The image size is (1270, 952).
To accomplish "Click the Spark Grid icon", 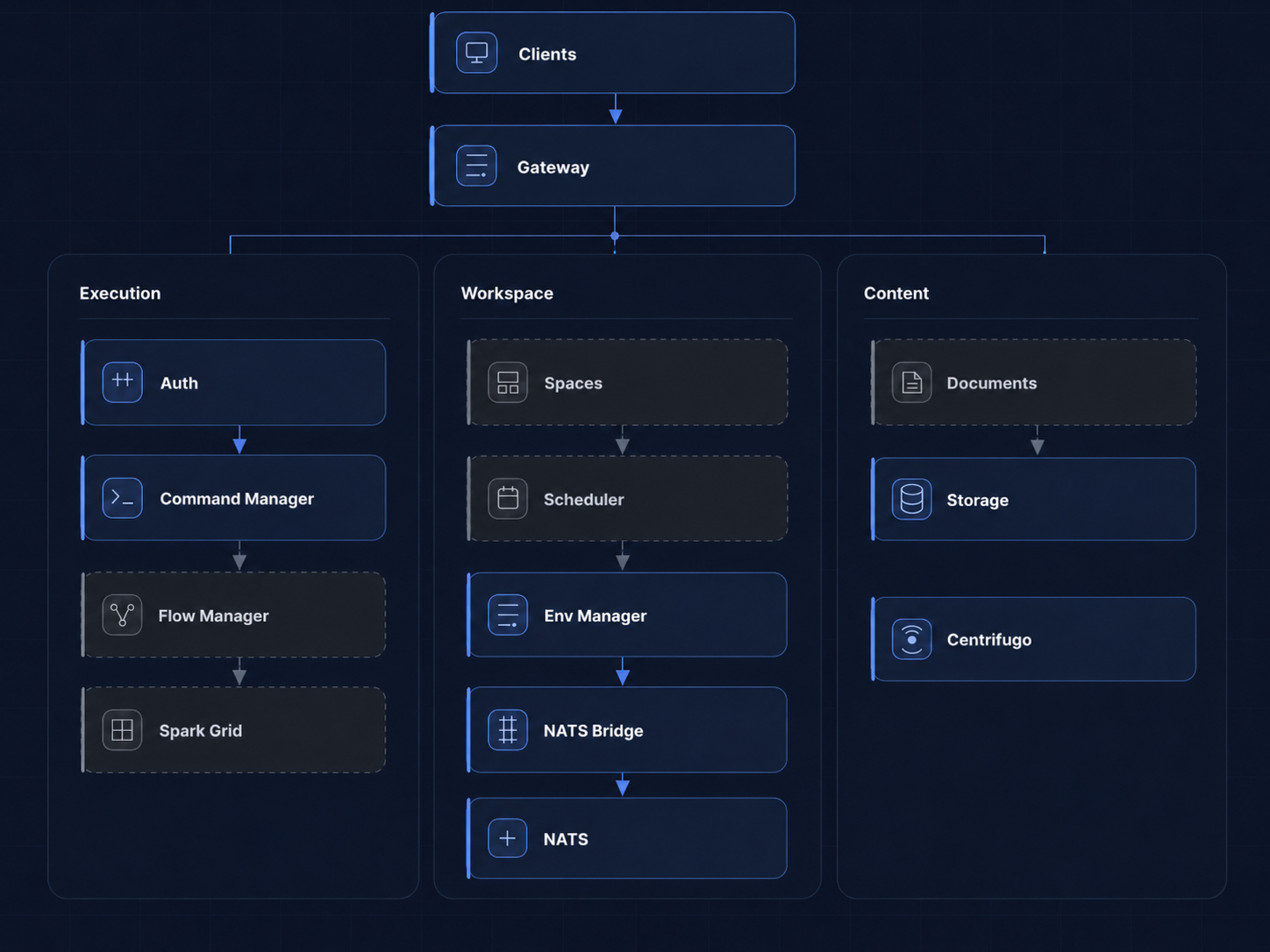I will pyautogui.click(x=122, y=729).
